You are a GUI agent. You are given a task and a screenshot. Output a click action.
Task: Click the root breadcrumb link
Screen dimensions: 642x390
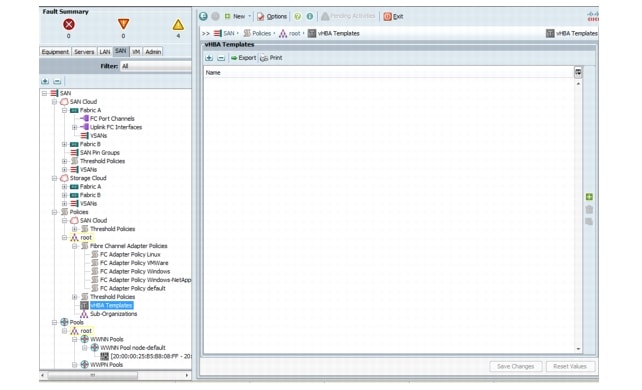pyautogui.click(x=294, y=34)
